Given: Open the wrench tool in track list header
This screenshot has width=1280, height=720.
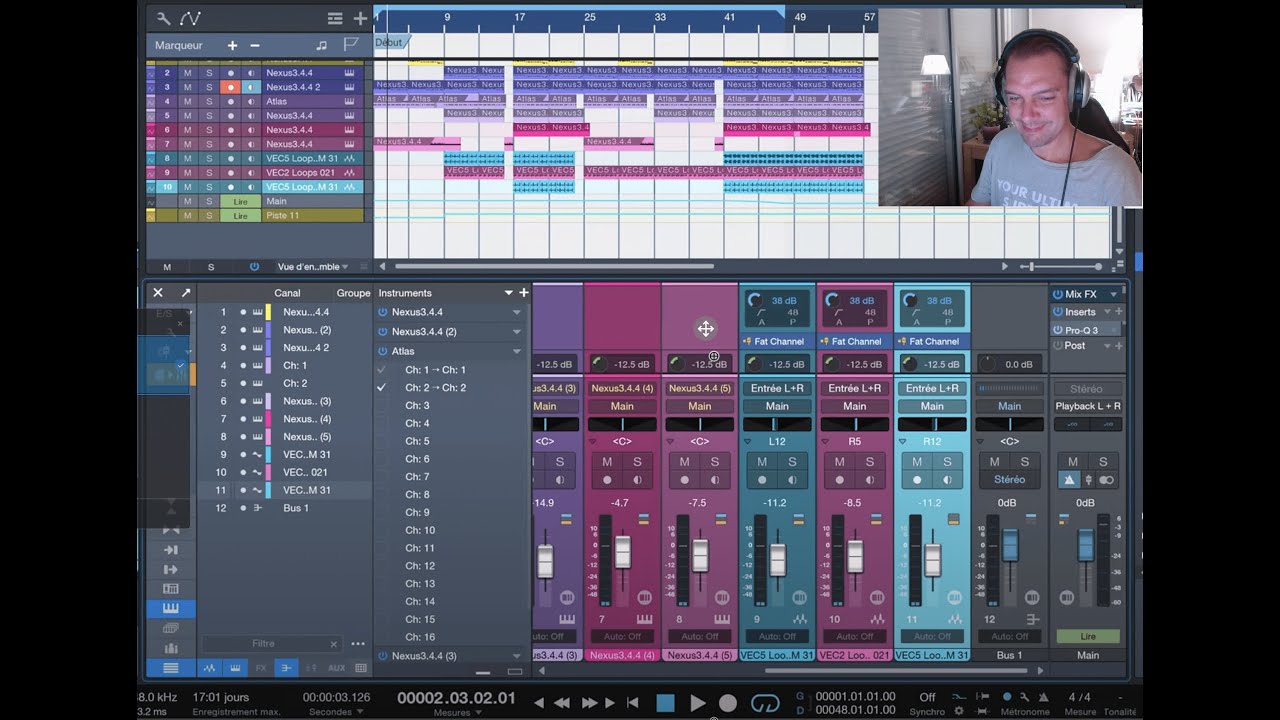Looking at the screenshot, I should (164, 18).
